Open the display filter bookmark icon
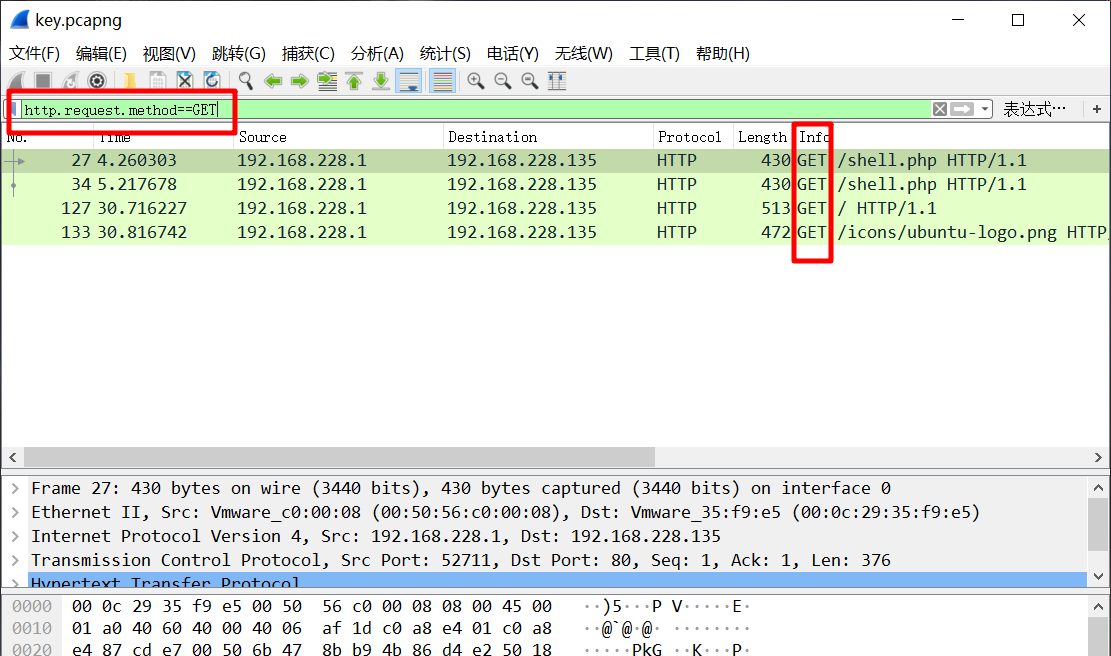The width and height of the screenshot is (1111, 656). [x=13, y=109]
